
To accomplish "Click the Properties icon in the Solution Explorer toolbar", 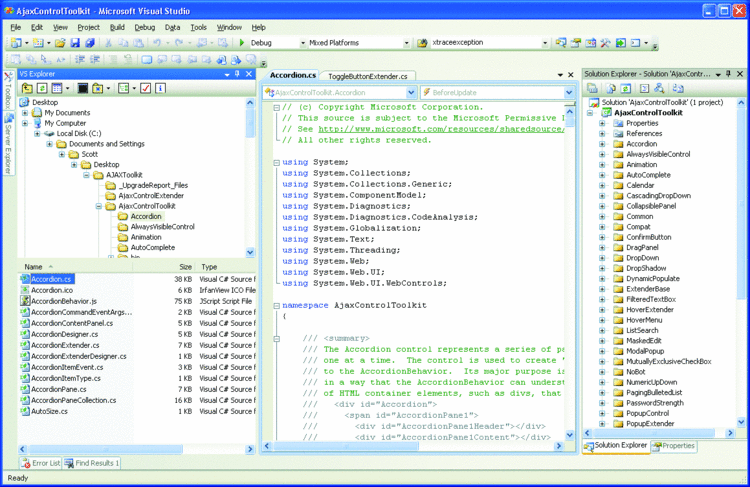I will click(592, 89).
